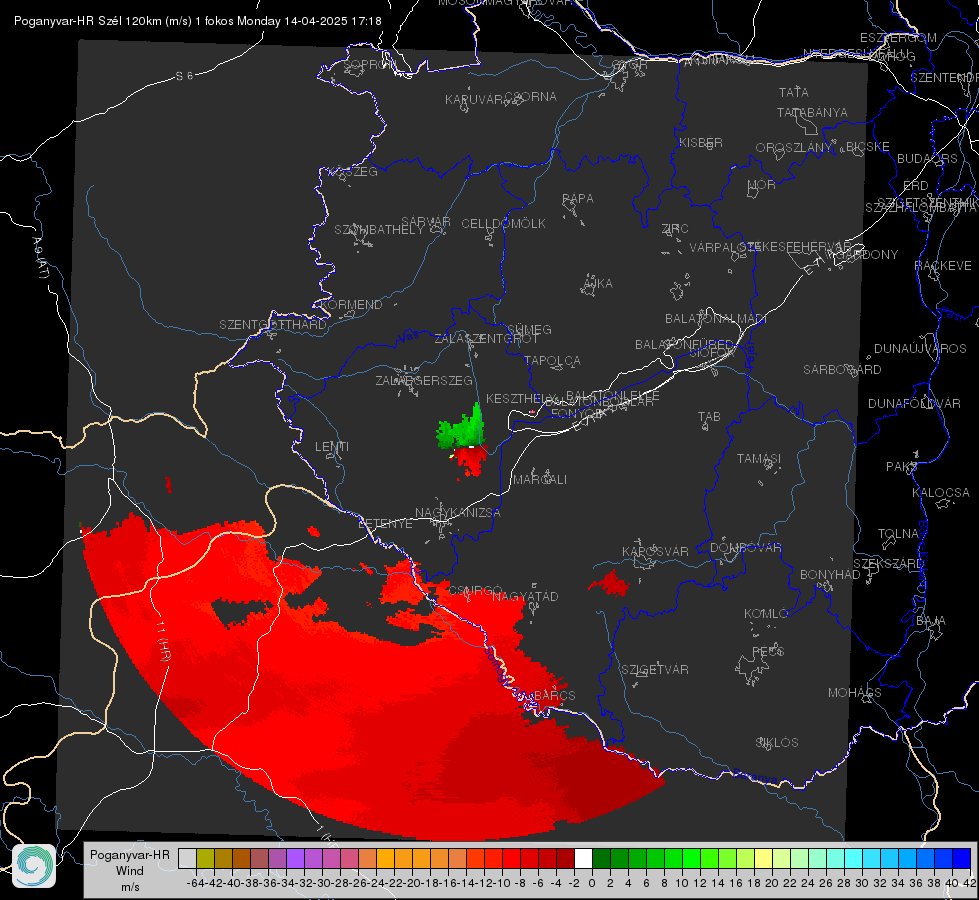Click the 'Poganyvar-HR Wind m/s' legend label
979x900 pixels.
tap(130, 871)
